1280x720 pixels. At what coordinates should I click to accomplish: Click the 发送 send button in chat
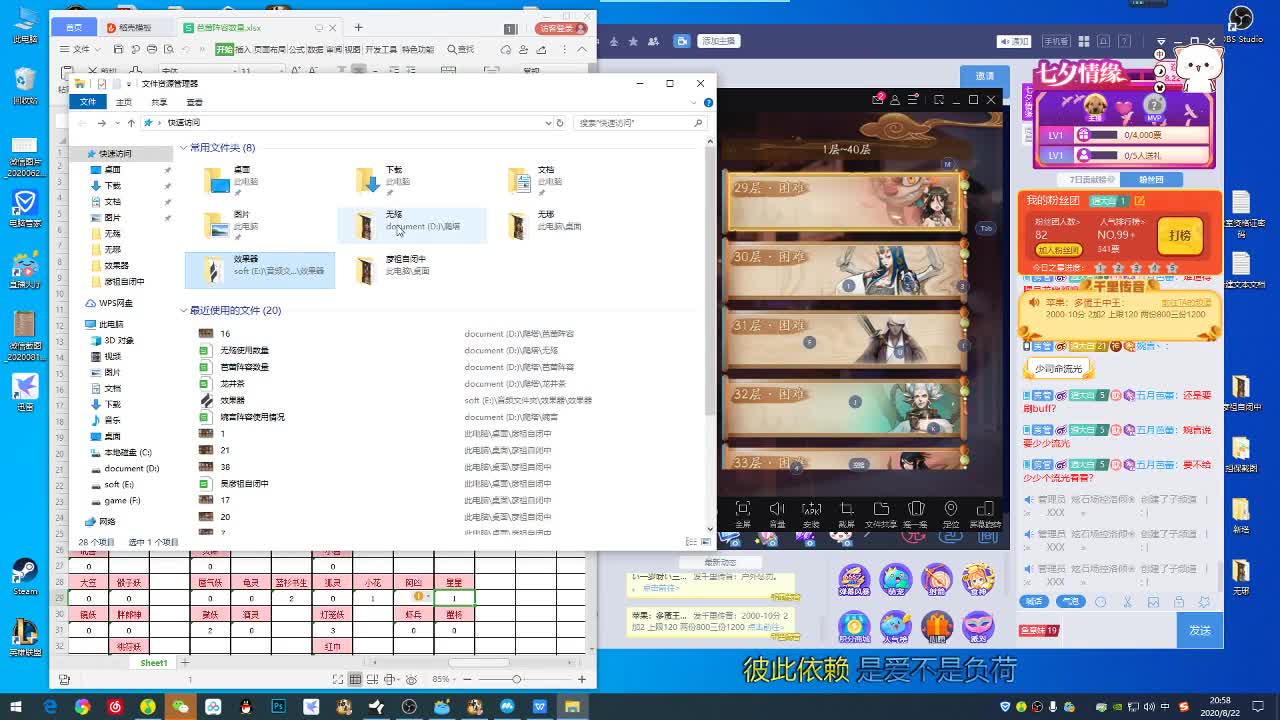1200,630
